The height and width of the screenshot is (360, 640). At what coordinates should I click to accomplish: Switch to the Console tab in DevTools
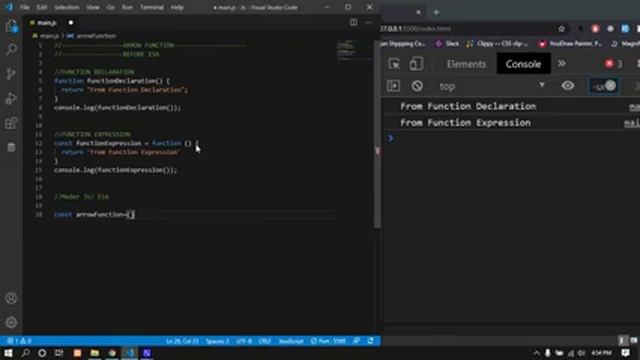click(x=523, y=64)
